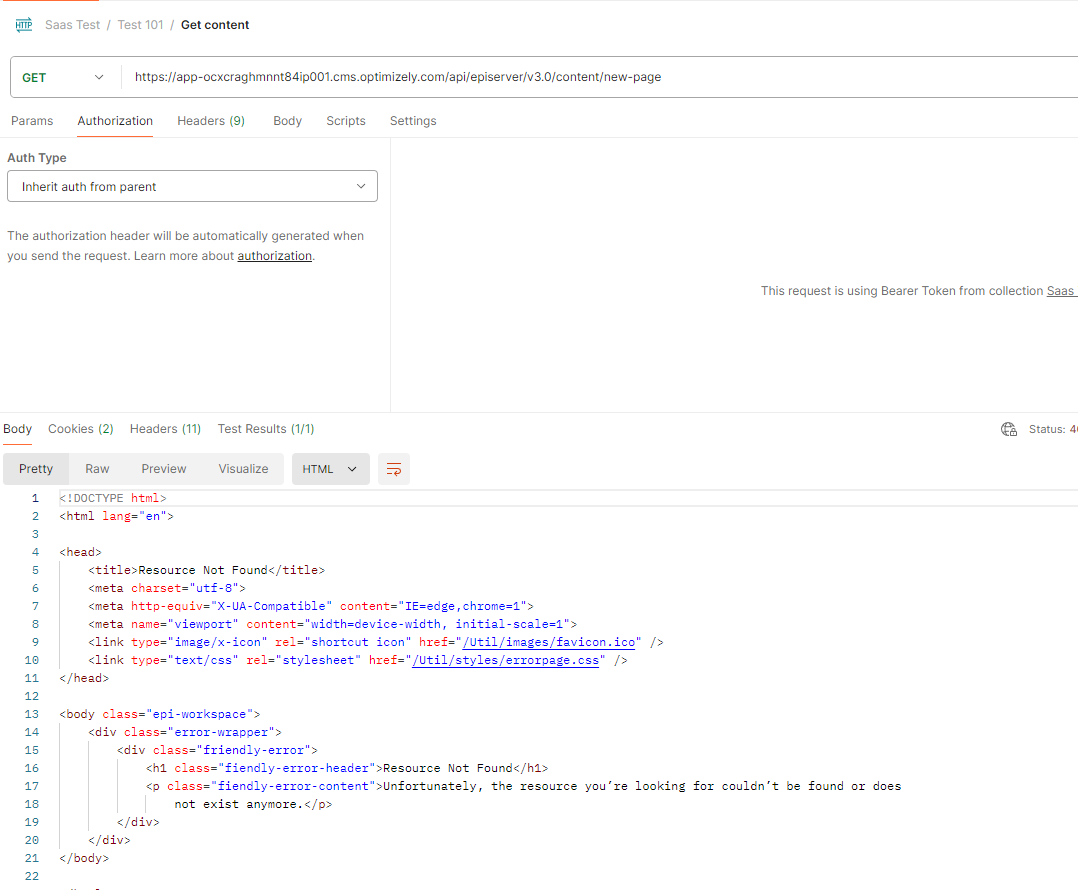This screenshot has height=890, width=1078.
Task: Click the request URL input field
Action: pyautogui.click(x=600, y=77)
